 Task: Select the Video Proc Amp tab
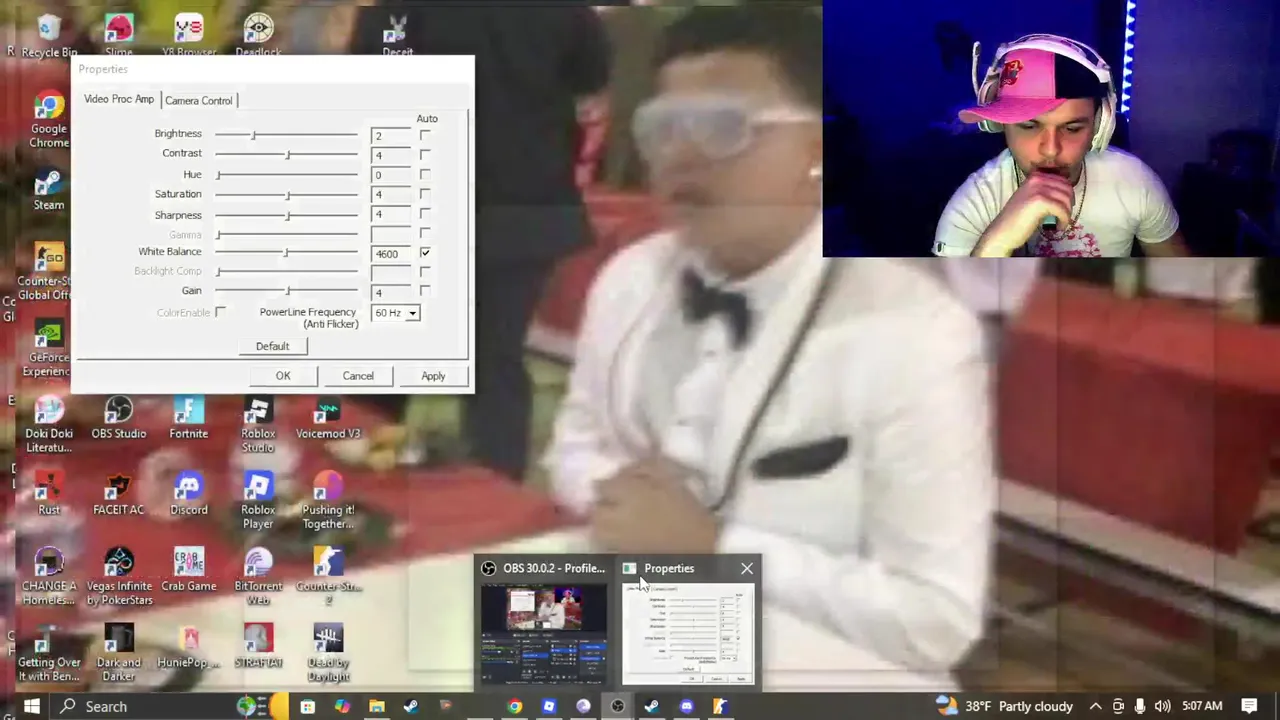pyautogui.click(x=119, y=99)
